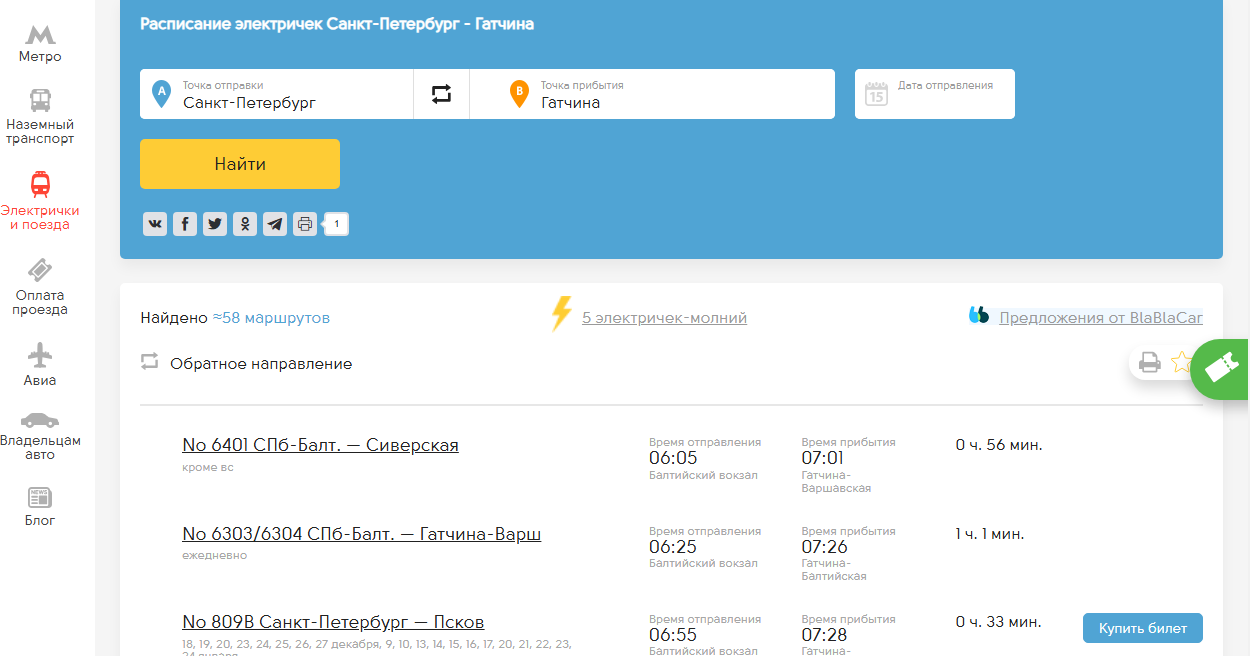Add schedule to favorites star
The height and width of the screenshot is (656, 1250).
point(1181,362)
